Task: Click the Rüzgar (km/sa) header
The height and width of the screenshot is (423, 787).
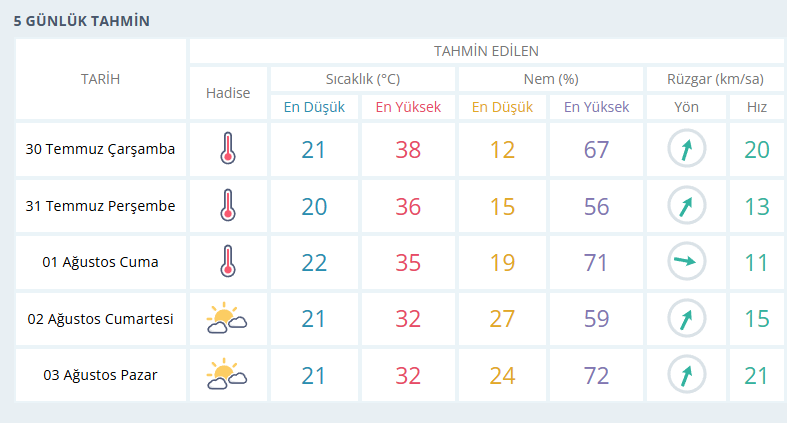Action: coord(715,79)
